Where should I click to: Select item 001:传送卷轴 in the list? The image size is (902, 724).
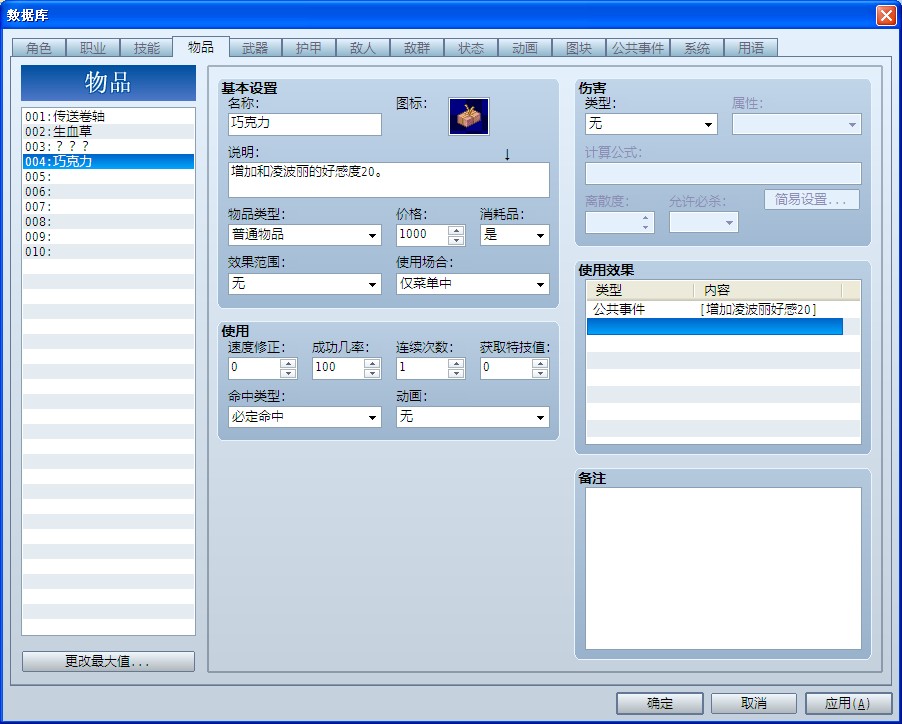coord(108,117)
